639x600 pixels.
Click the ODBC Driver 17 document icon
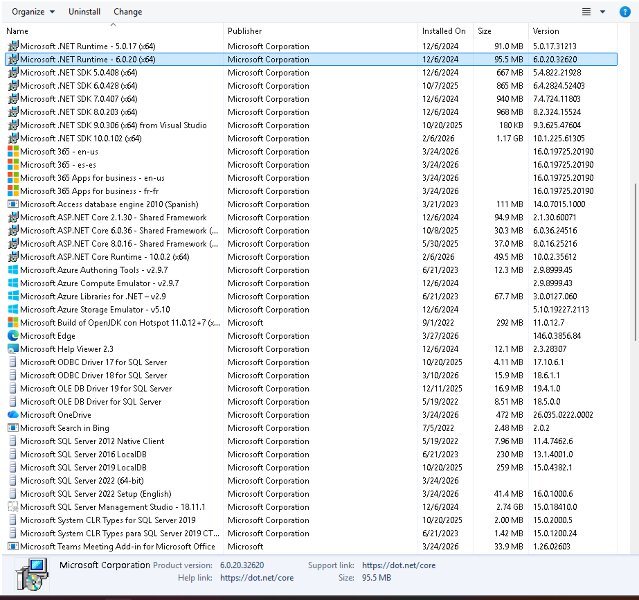pyautogui.click(x=13, y=362)
